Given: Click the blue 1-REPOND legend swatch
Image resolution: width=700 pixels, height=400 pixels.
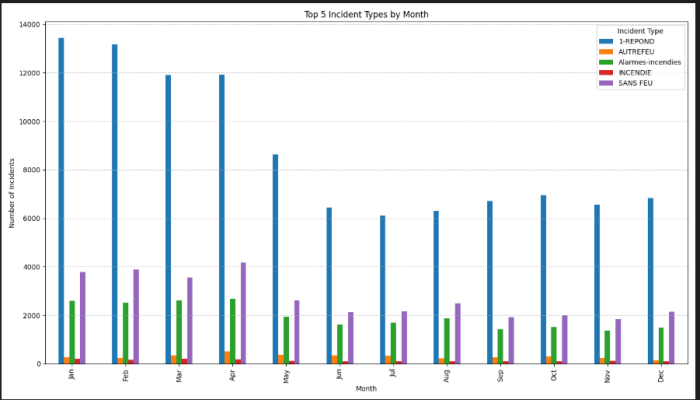Looking at the screenshot, I should [605, 42].
